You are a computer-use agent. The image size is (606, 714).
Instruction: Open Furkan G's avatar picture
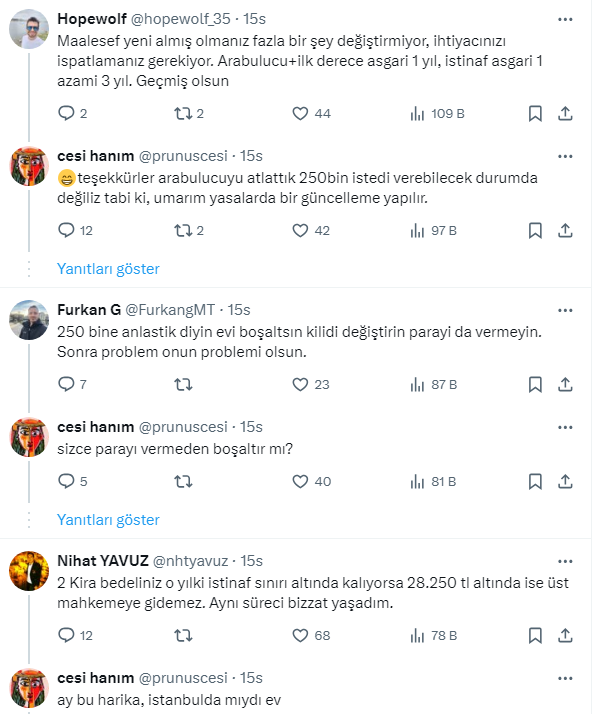pos(29,320)
